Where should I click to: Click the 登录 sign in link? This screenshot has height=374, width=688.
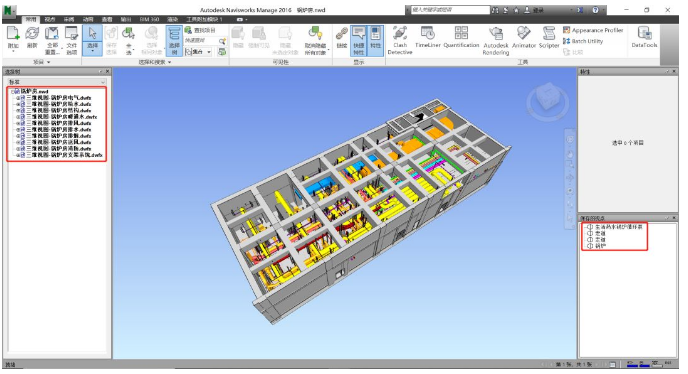pos(538,10)
